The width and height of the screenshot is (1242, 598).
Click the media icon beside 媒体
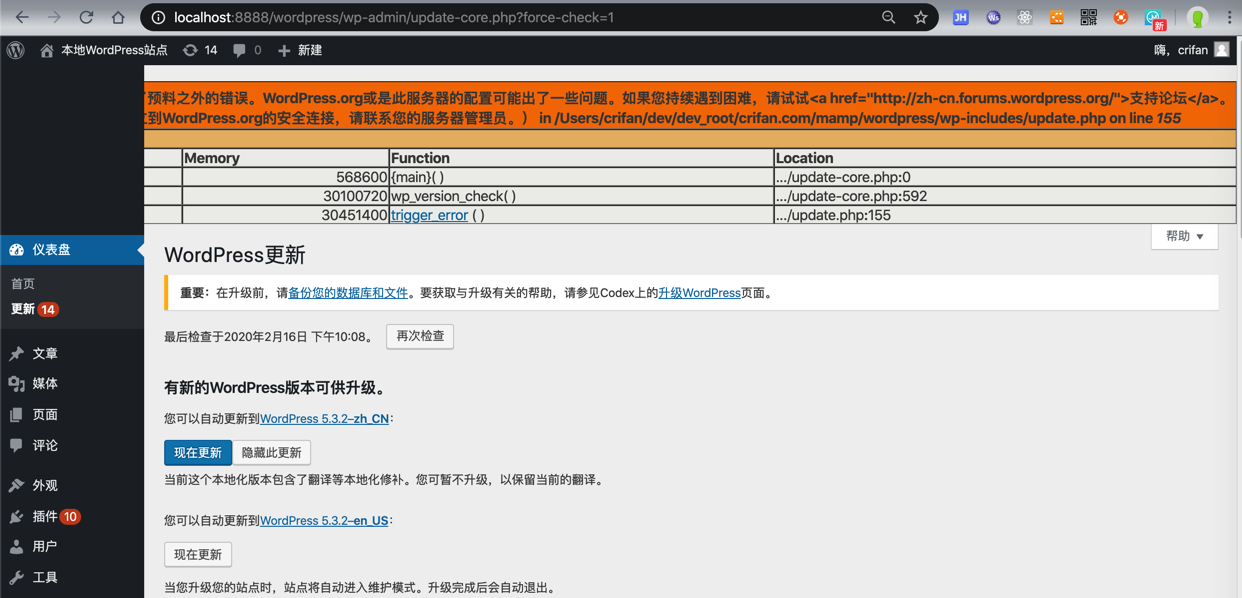16,384
